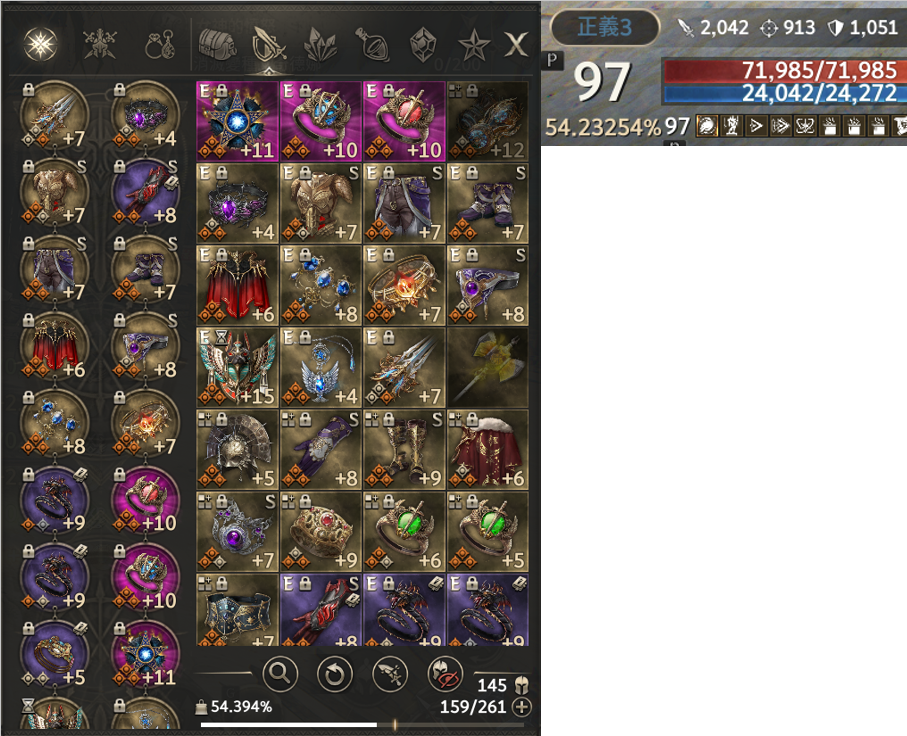The image size is (907, 736).
Task: Open the rings and earrings accessories icon
Action: [x=160, y=45]
